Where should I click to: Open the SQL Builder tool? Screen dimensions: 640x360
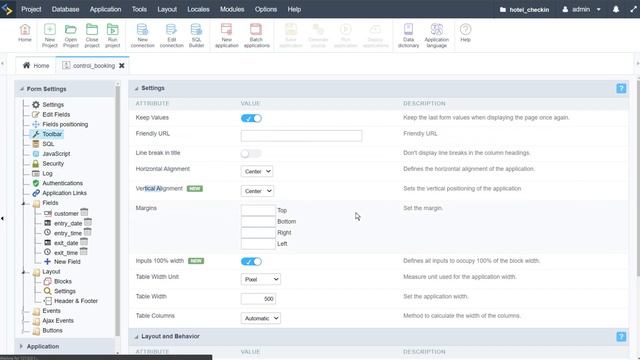coord(196,36)
